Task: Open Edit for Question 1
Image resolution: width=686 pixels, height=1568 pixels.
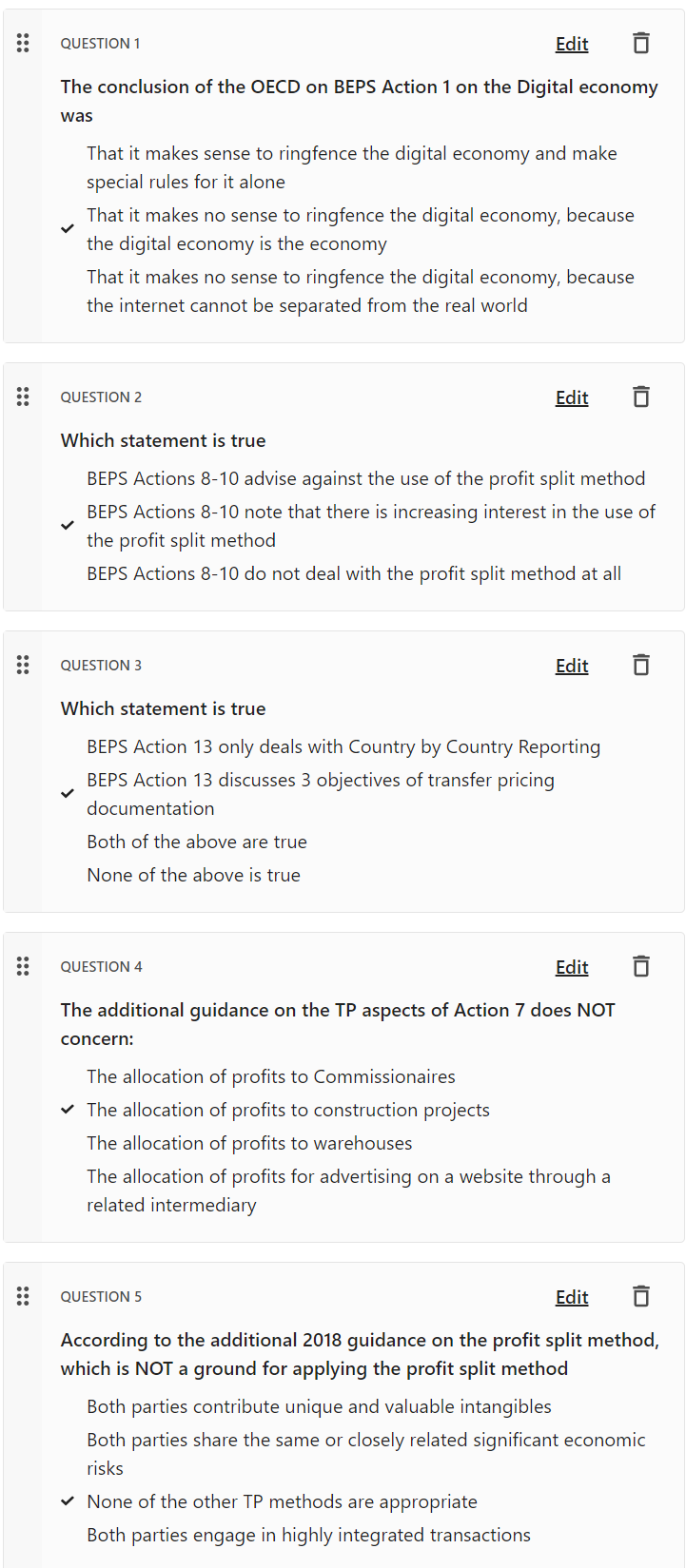Action: coord(572,44)
